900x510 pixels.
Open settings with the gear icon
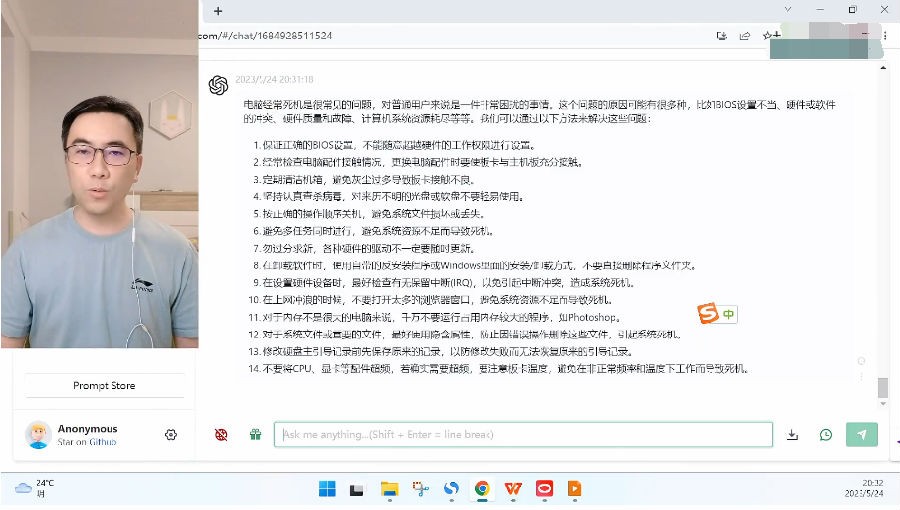point(170,435)
